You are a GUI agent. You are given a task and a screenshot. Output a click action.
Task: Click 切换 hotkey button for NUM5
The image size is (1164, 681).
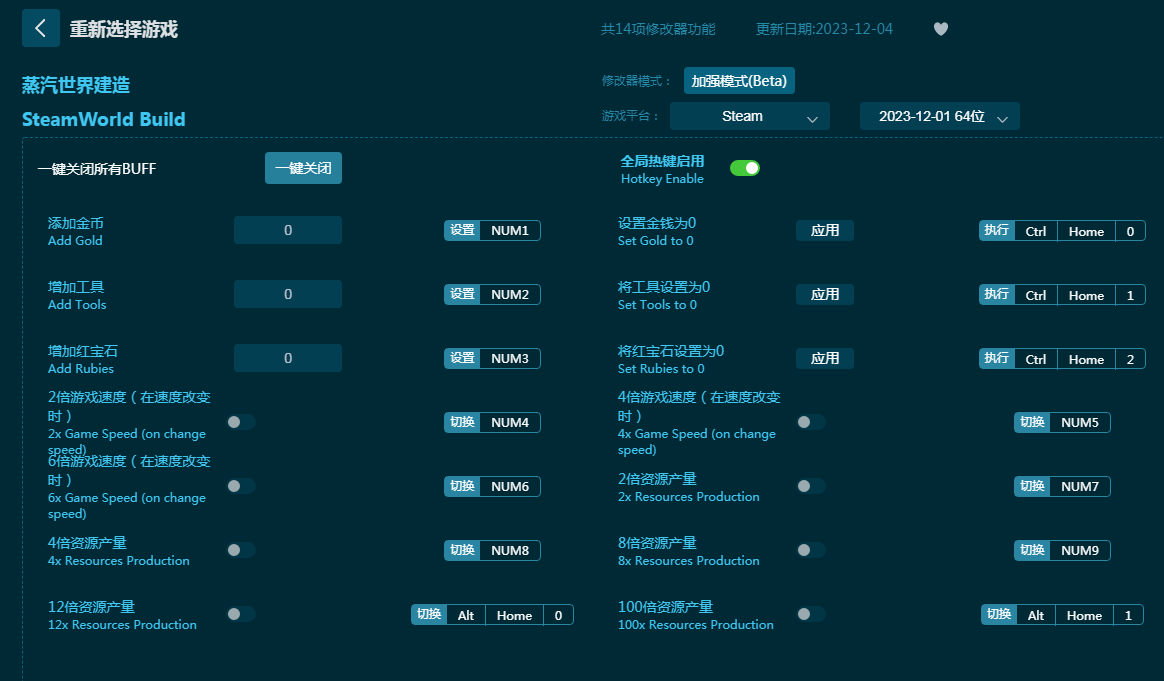[1032, 422]
